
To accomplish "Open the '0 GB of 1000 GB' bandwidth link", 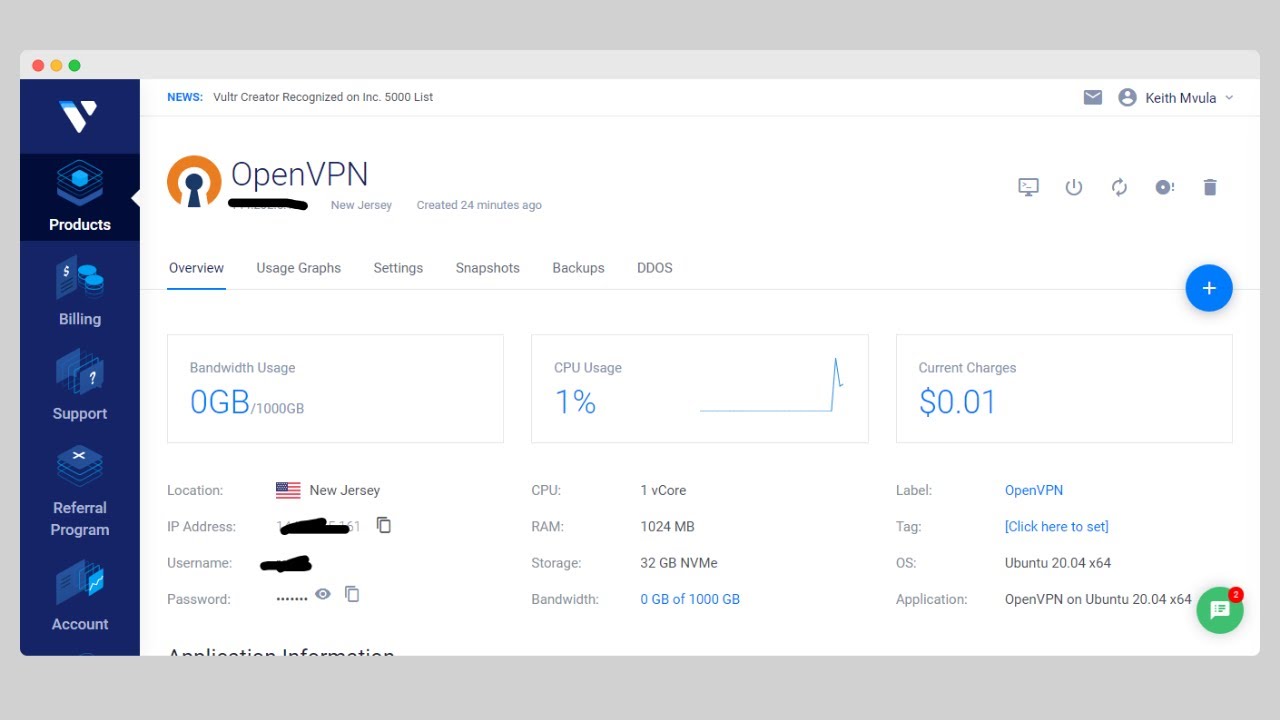I will (690, 599).
